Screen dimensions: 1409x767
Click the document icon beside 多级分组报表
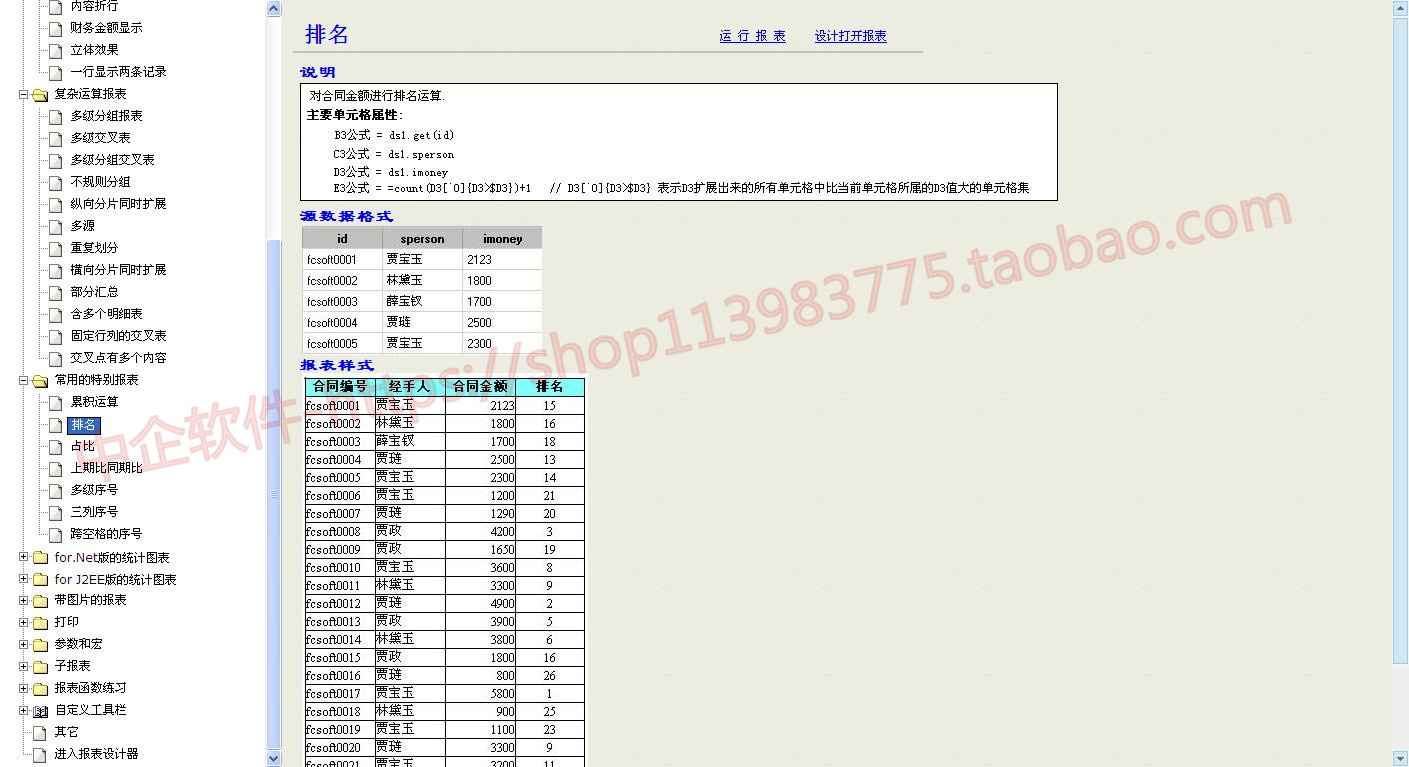[x=56, y=116]
